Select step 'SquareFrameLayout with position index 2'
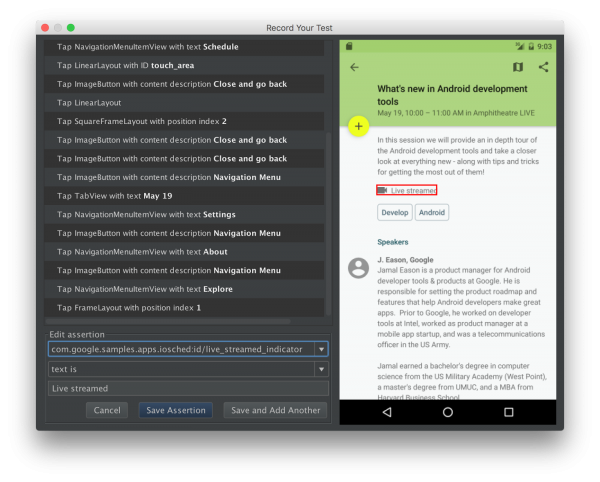The width and height of the screenshot is (600, 482). (x=184, y=121)
